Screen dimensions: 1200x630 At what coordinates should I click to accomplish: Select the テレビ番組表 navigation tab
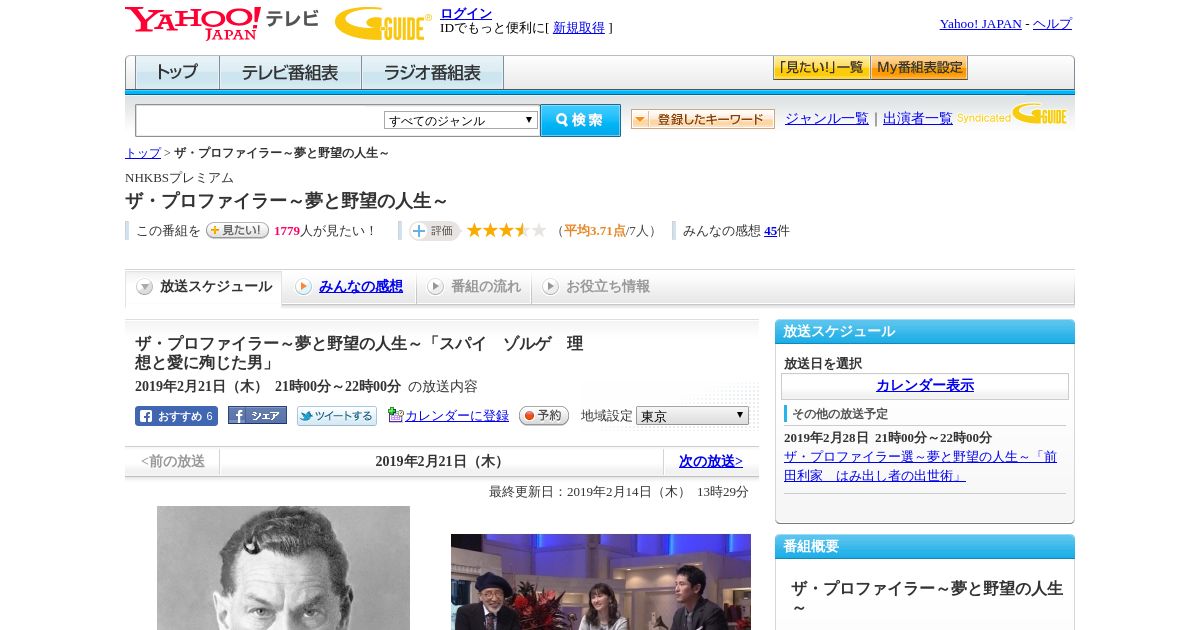[x=290, y=73]
